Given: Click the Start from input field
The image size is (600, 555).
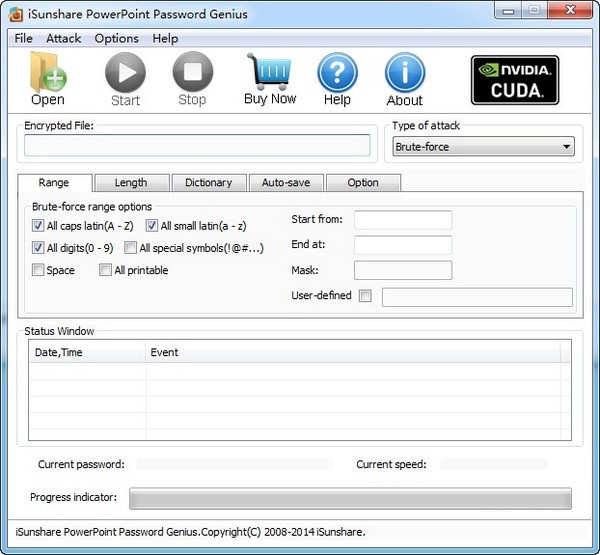Looking at the screenshot, I should 403,220.
